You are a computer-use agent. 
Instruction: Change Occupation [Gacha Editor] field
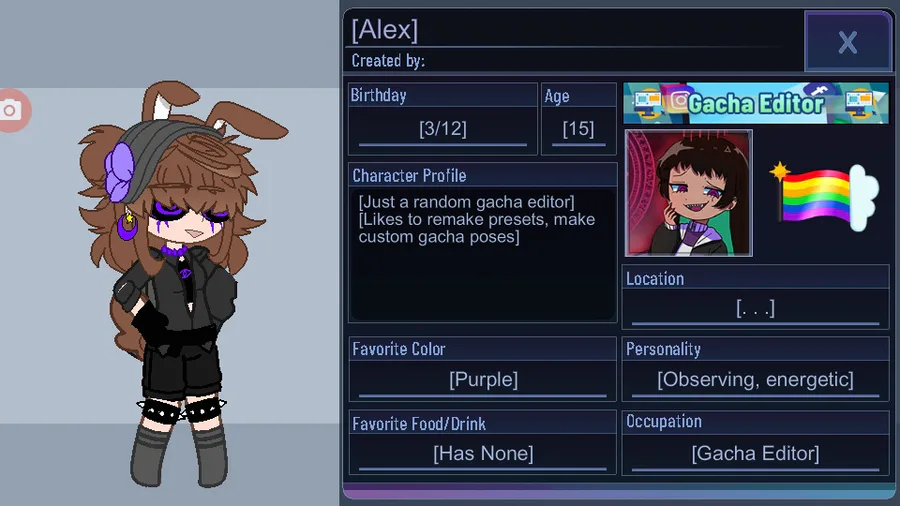[755, 453]
